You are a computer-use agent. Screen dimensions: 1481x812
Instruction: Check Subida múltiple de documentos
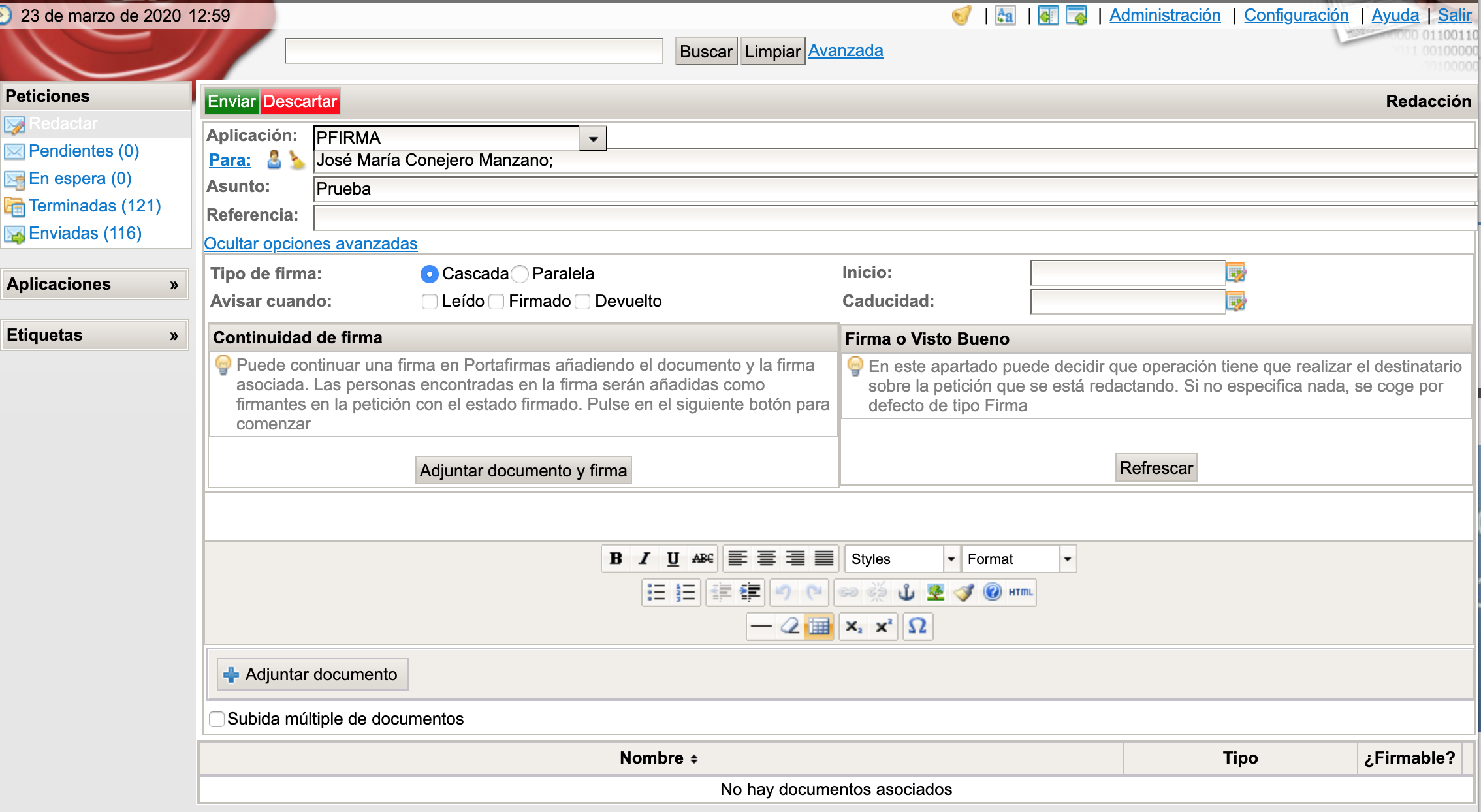point(217,719)
